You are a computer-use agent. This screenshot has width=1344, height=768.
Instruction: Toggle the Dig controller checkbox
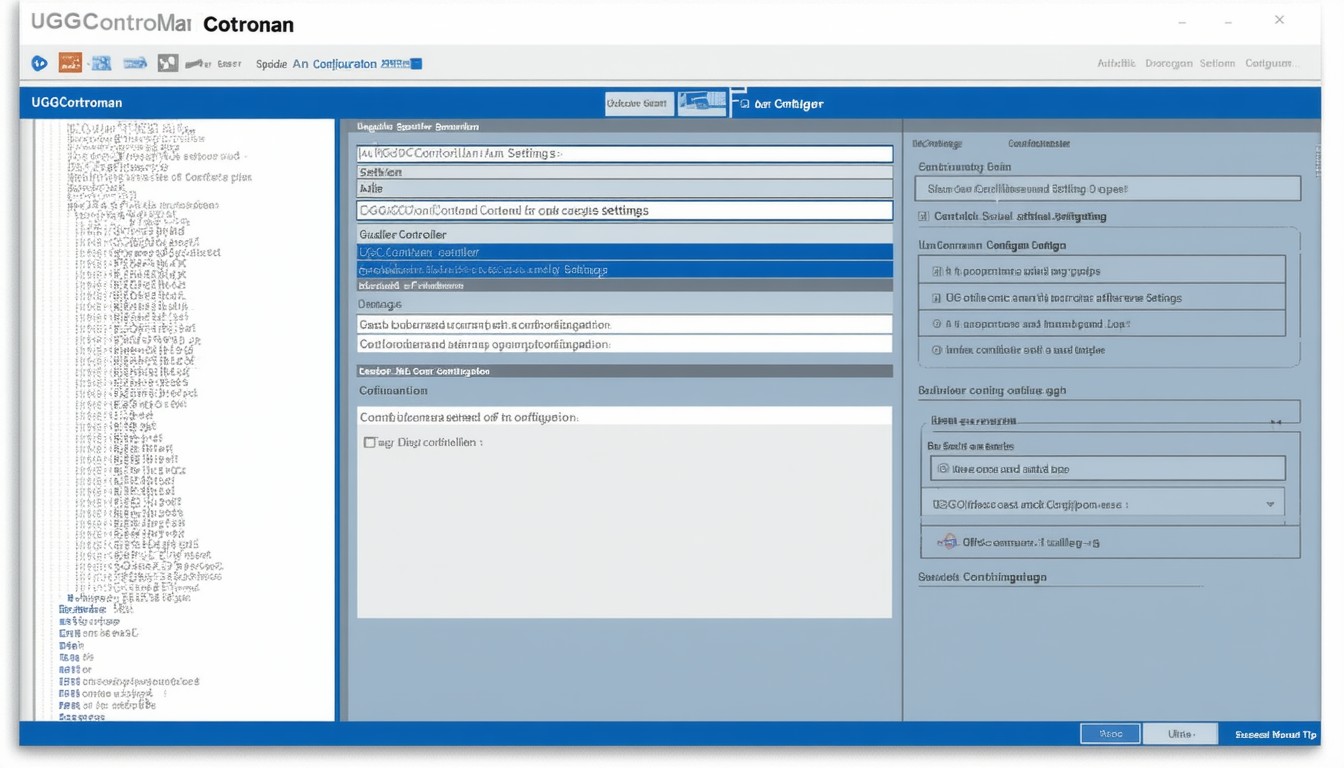point(370,442)
